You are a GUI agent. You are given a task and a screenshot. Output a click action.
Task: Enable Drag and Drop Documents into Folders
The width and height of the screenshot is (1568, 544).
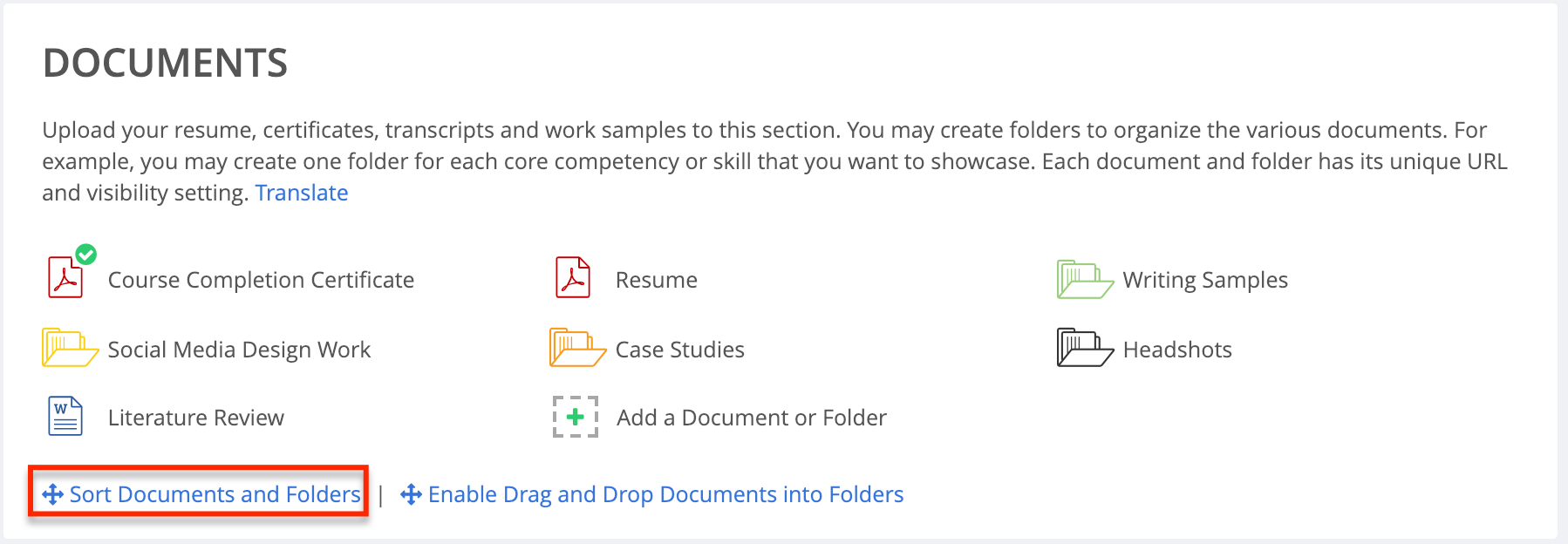coord(665,494)
